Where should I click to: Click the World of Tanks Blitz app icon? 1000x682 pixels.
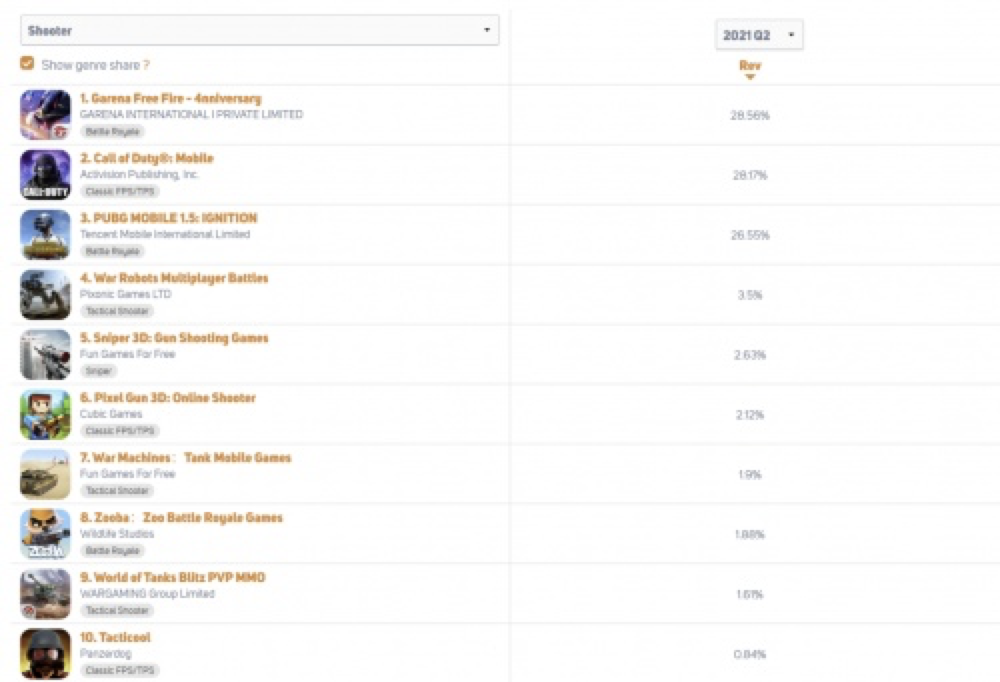(45, 595)
